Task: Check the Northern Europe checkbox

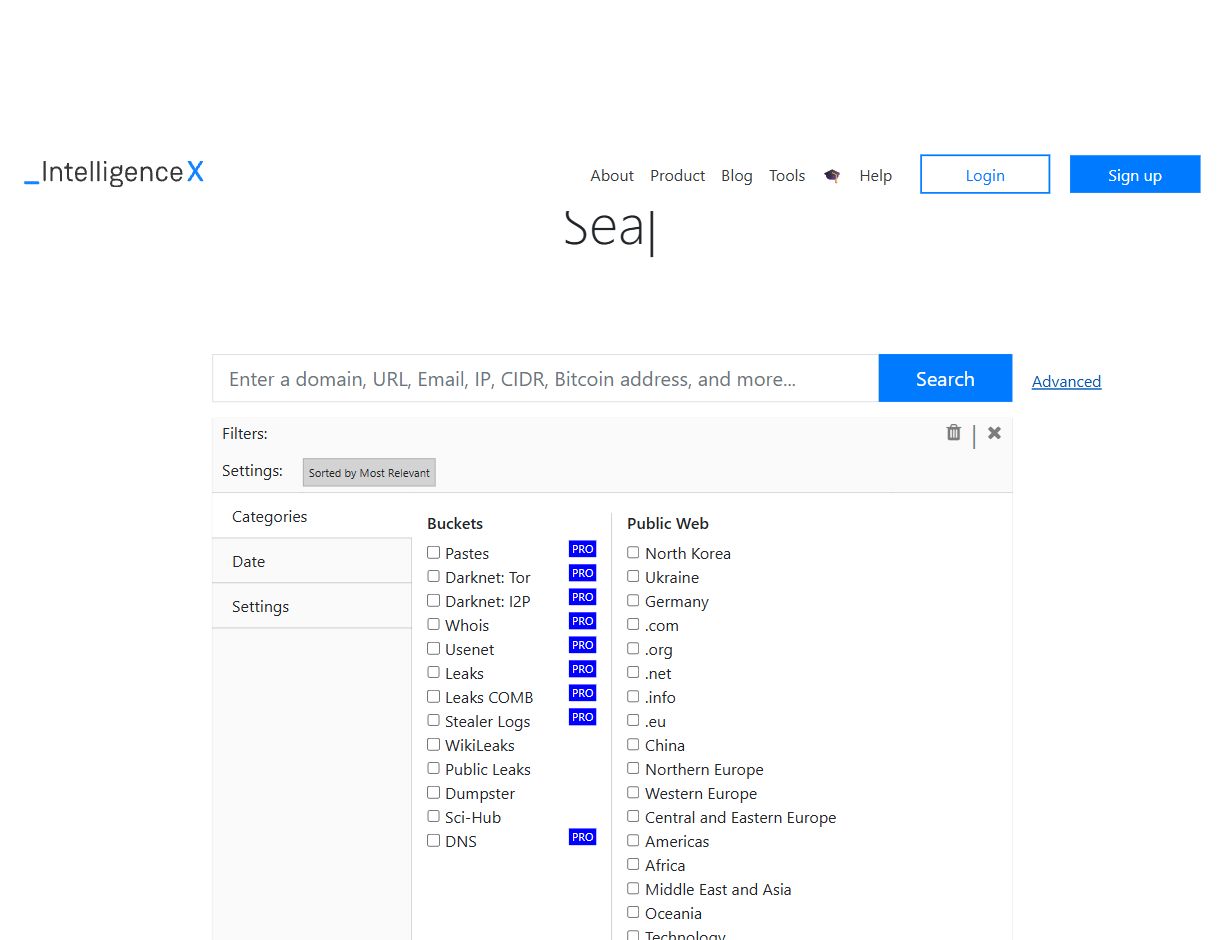Action: [633, 768]
